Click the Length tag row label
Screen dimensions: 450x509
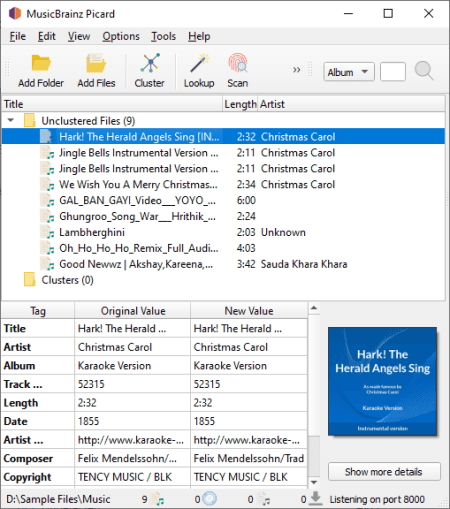(x=21, y=403)
